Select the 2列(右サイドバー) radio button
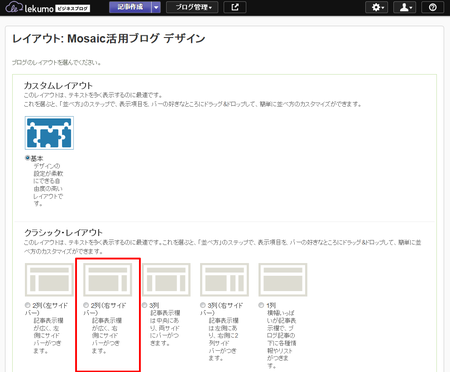450x372 pixels. point(86,305)
